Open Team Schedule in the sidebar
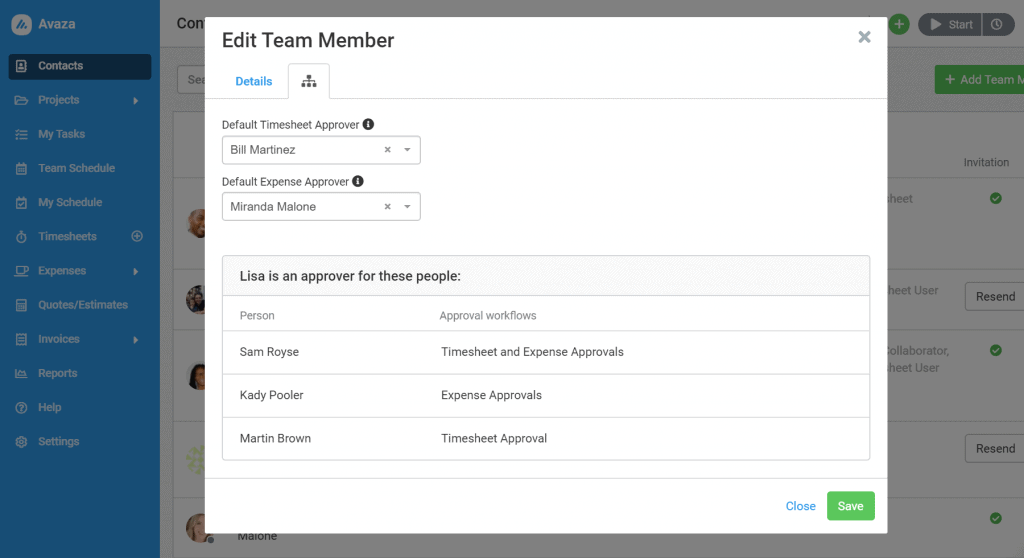 click(x=76, y=168)
